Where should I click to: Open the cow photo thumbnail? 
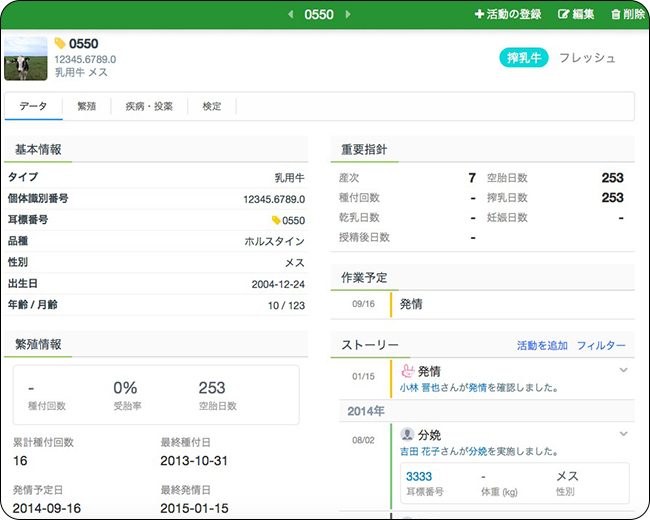26,59
